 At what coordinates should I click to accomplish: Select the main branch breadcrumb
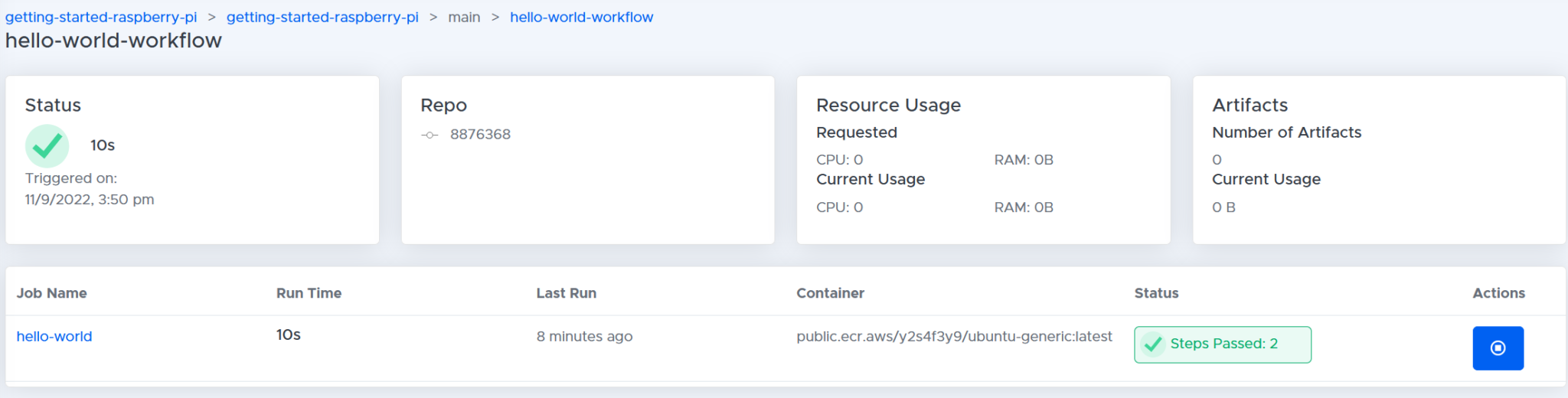(464, 17)
